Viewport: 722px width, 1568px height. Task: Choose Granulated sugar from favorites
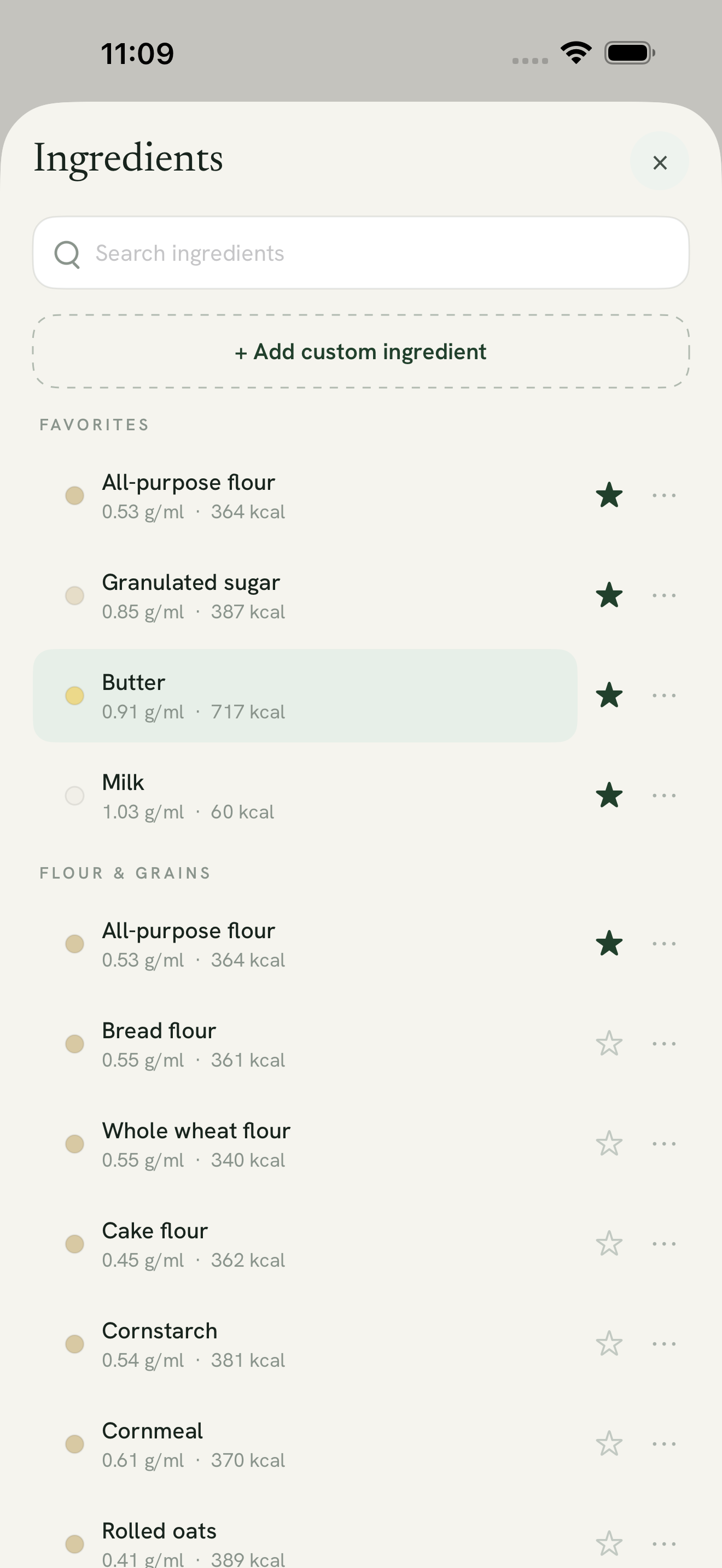(x=305, y=595)
